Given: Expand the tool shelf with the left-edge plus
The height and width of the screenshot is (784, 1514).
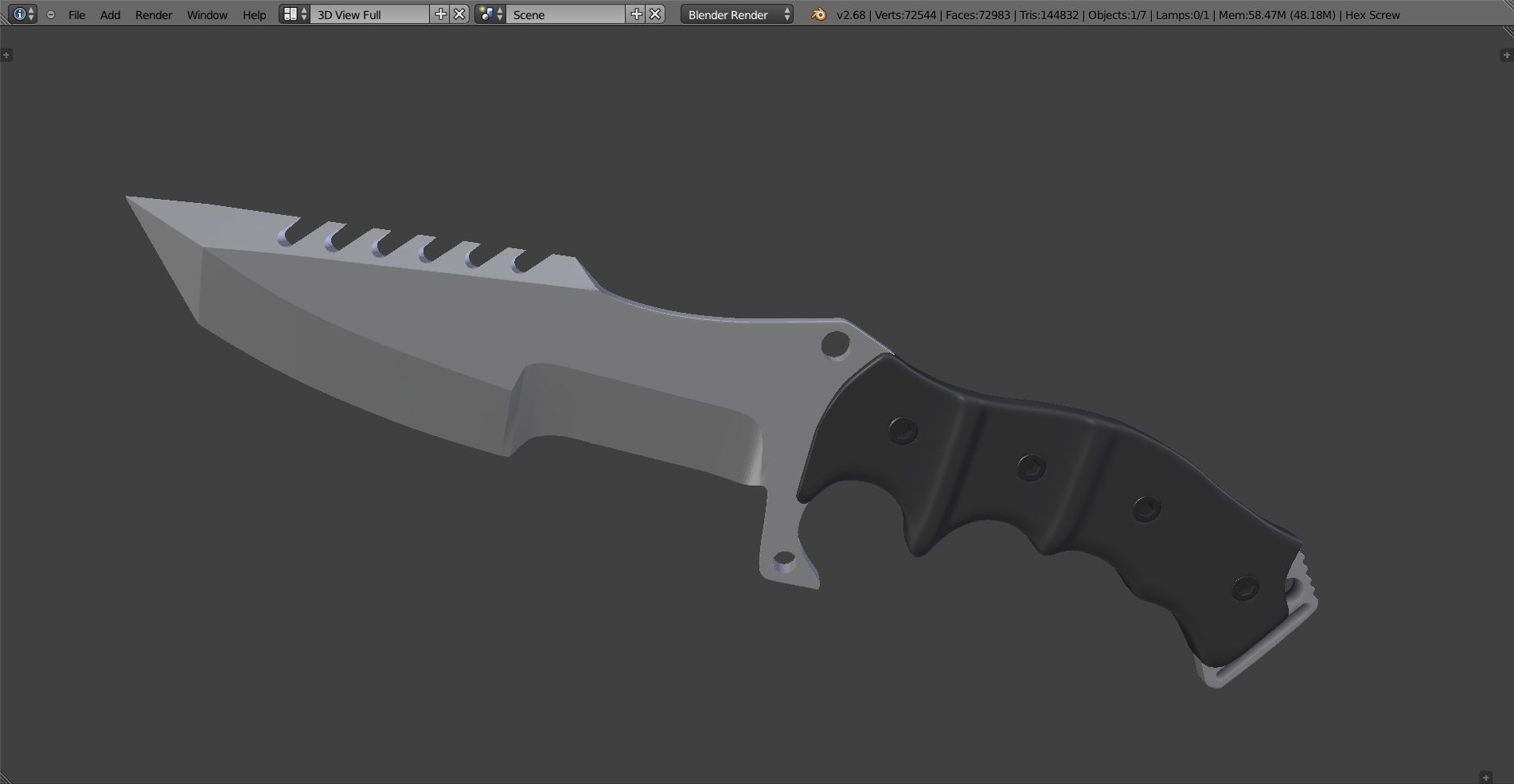Looking at the screenshot, I should click(6, 55).
